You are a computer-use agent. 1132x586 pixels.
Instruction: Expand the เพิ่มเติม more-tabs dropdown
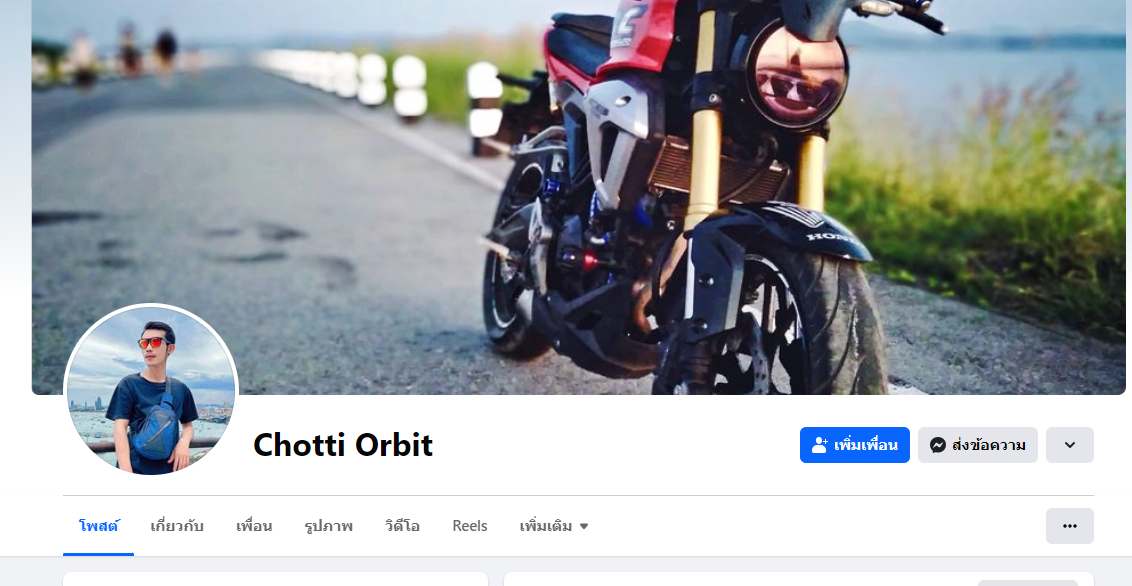(x=554, y=526)
